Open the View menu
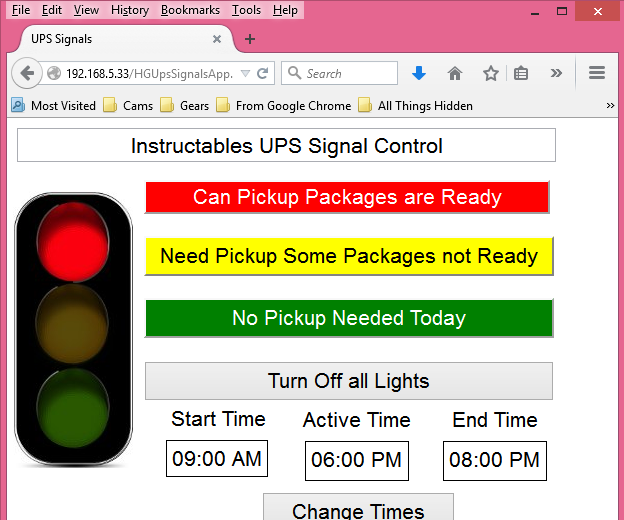This screenshot has height=520, width=624. pos(86,10)
